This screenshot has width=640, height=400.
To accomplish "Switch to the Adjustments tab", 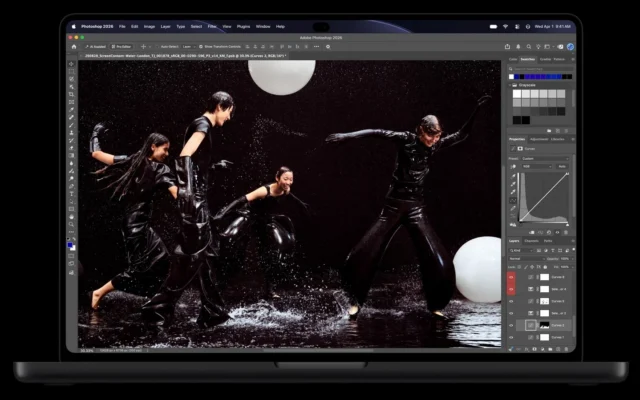I will click(539, 139).
